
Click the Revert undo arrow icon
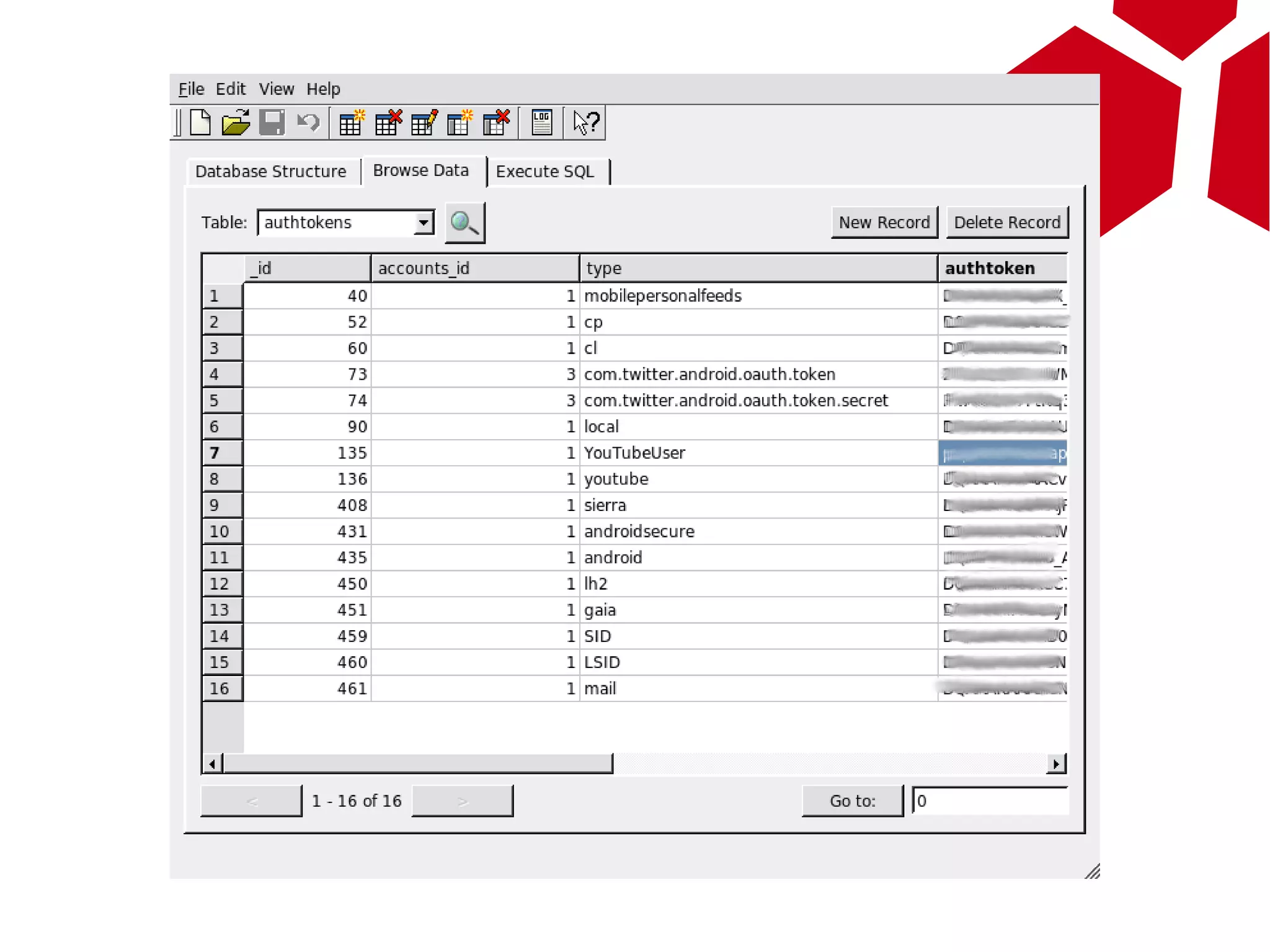click(x=308, y=122)
